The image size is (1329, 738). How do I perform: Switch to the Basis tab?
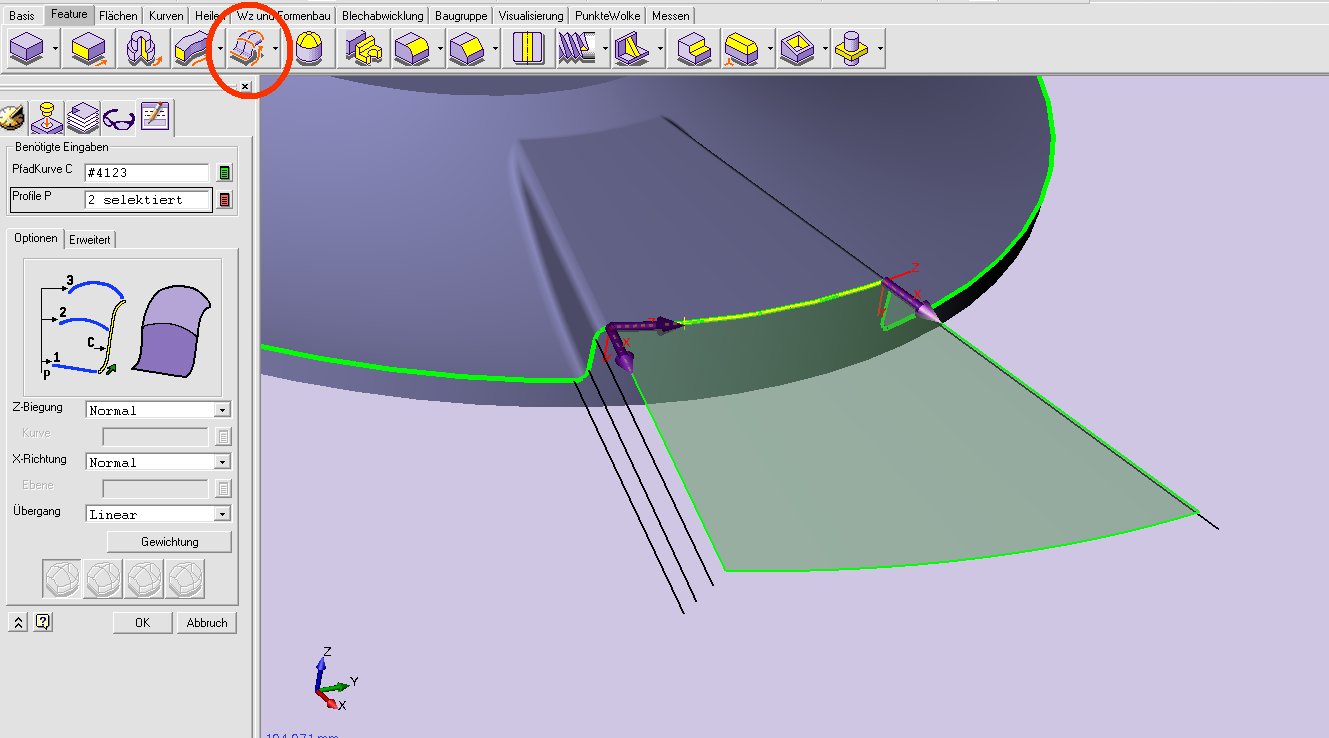point(21,16)
